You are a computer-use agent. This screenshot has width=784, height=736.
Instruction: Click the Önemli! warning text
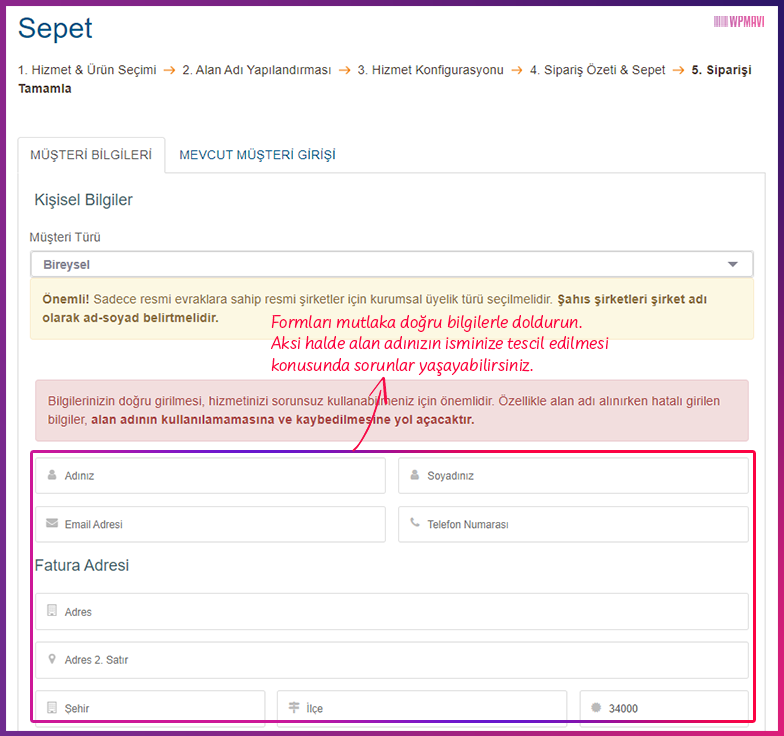point(392,308)
